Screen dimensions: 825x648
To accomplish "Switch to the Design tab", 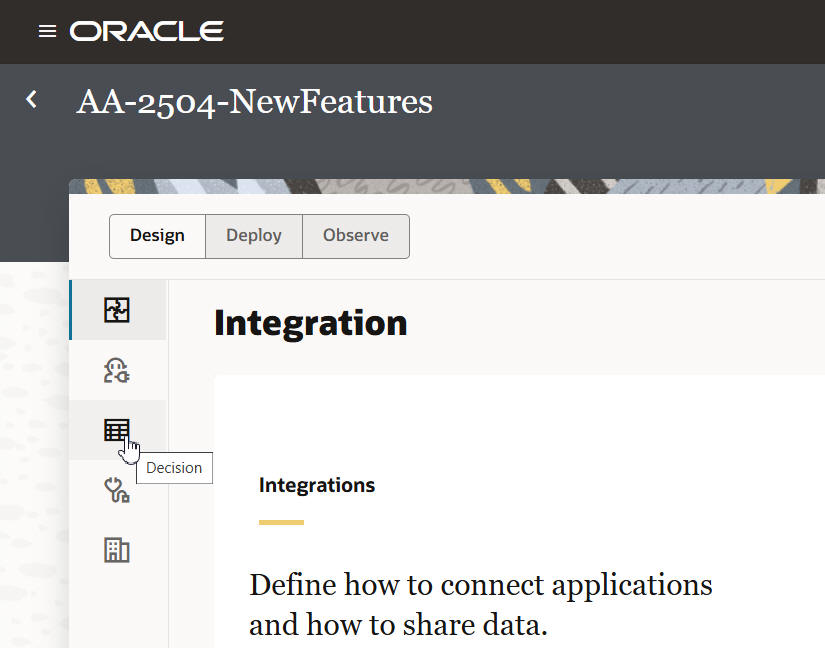I will coord(157,236).
